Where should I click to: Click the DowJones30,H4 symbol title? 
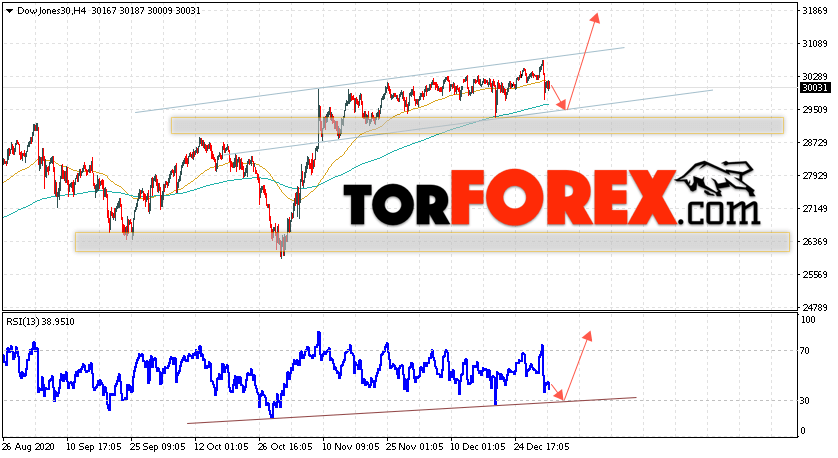coord(52,11)
